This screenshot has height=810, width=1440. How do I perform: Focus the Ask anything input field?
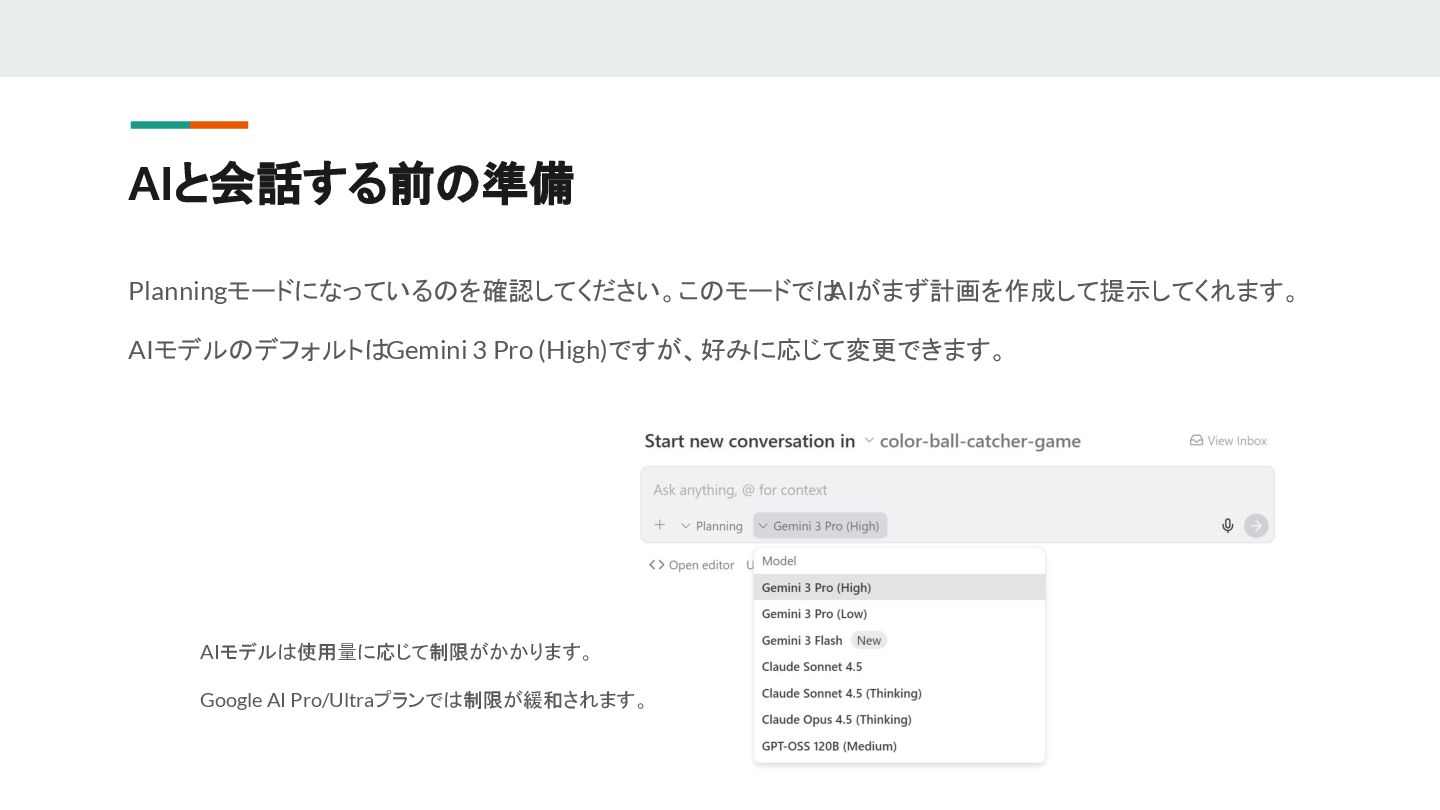(x=957, y=490)
